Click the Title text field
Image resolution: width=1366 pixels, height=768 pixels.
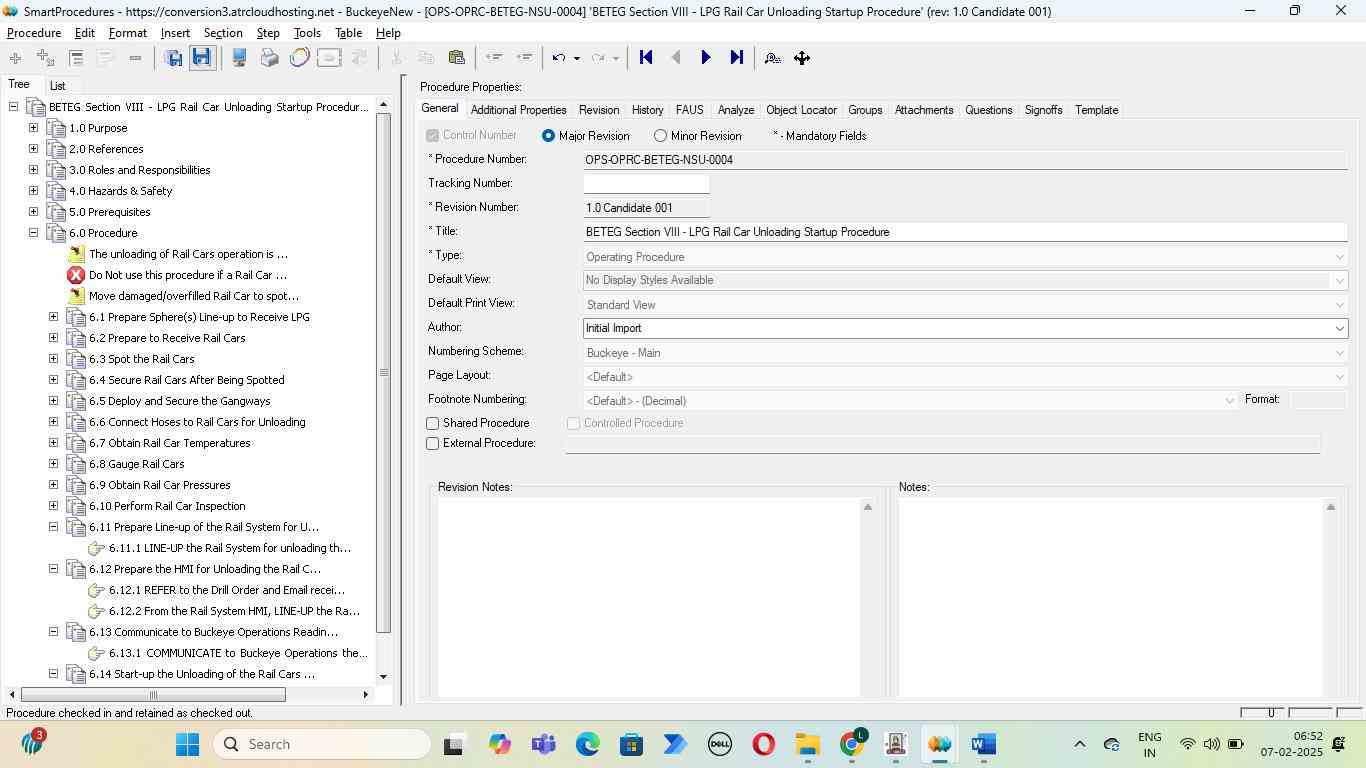click(965, 232)
